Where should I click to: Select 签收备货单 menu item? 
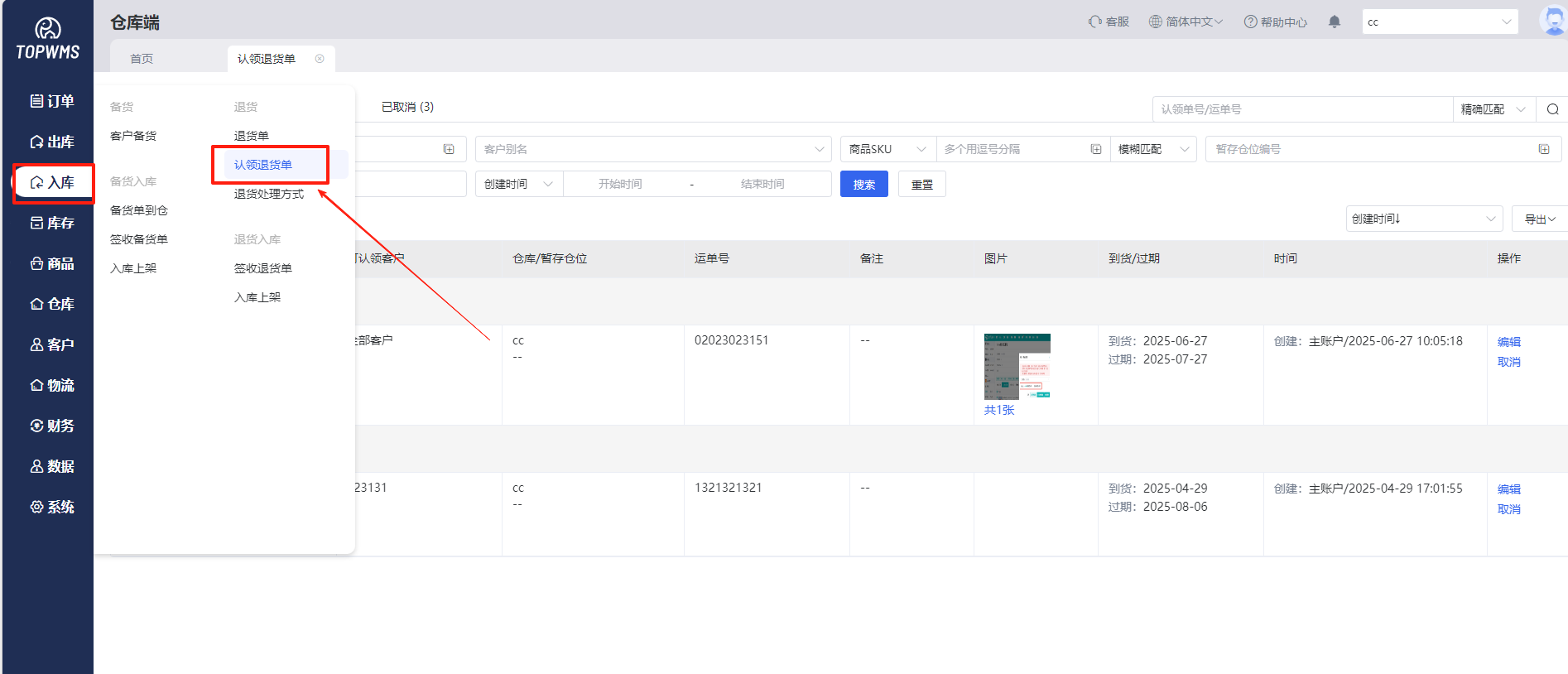click(x=139, y=239)
